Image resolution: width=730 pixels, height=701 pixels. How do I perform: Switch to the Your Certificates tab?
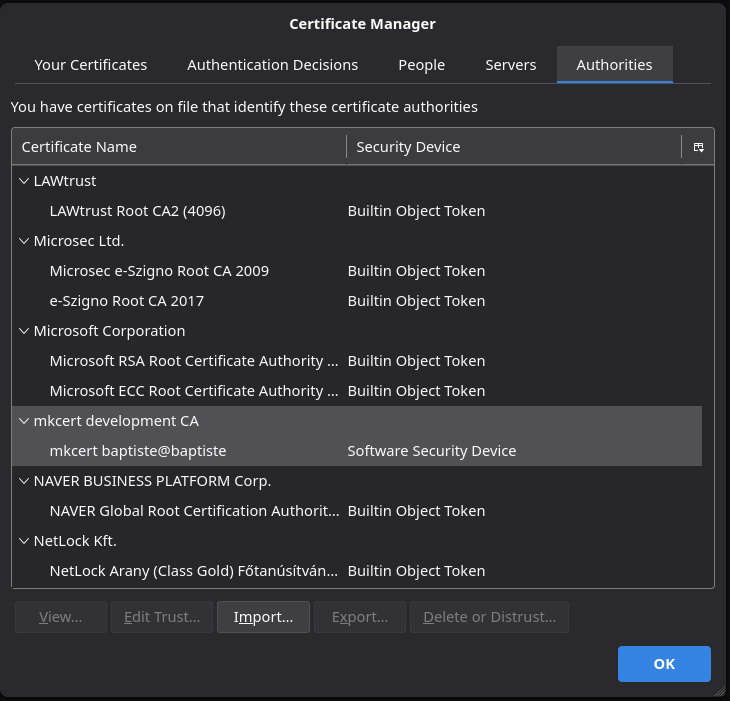[x=91, y=65]
